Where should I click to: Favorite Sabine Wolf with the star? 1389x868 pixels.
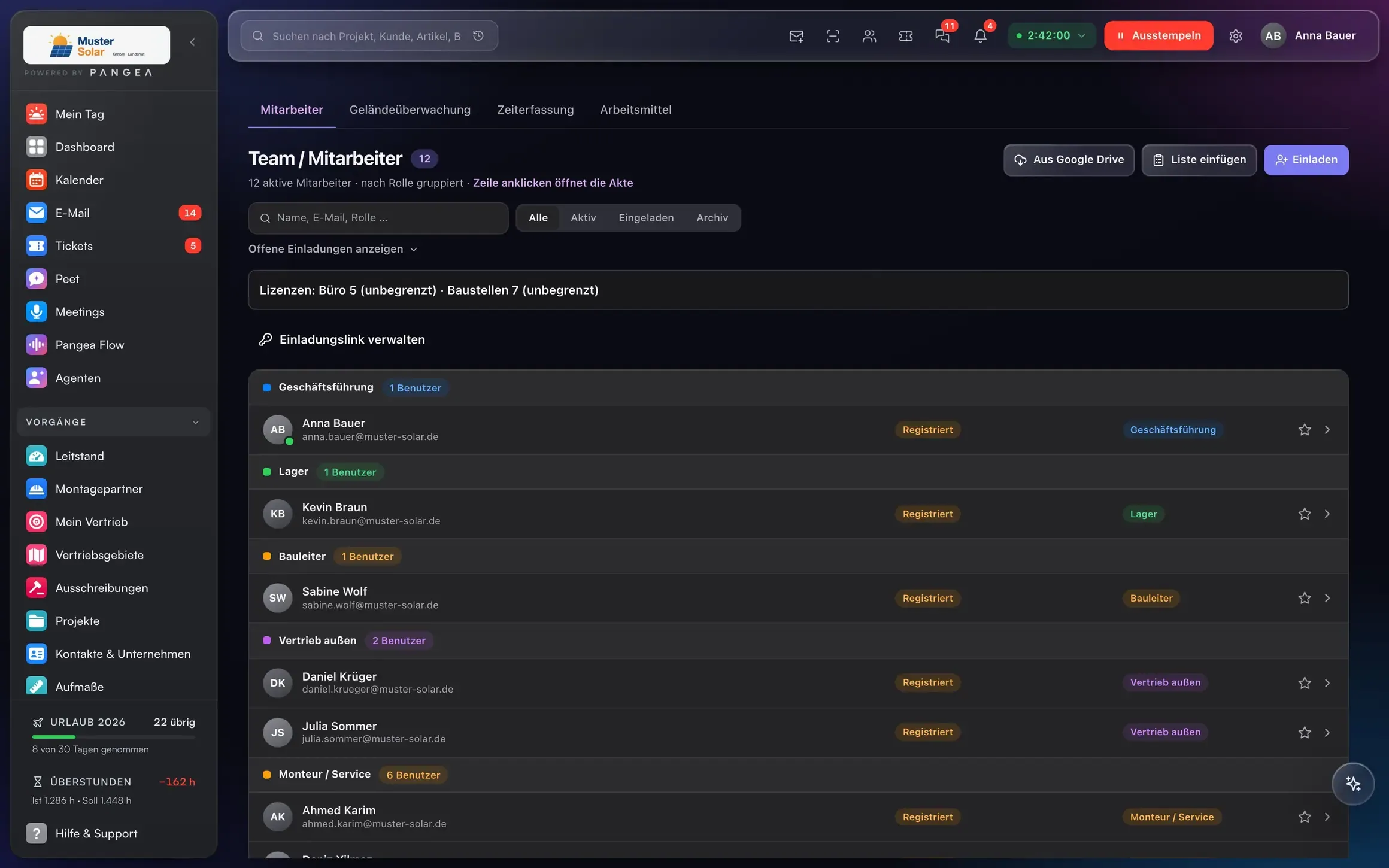click(x=1305, y=599)
